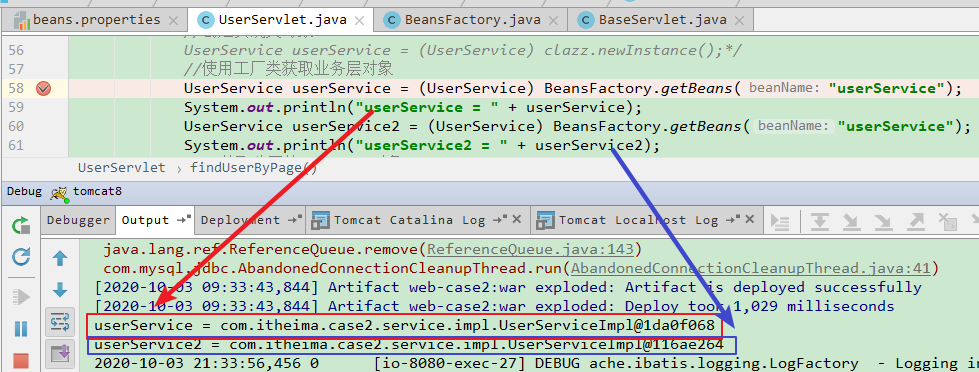This screenshot has width=979, height=372.
Task: Click the "Artifact is deployed successfully" log line
Action: [508, 287]
